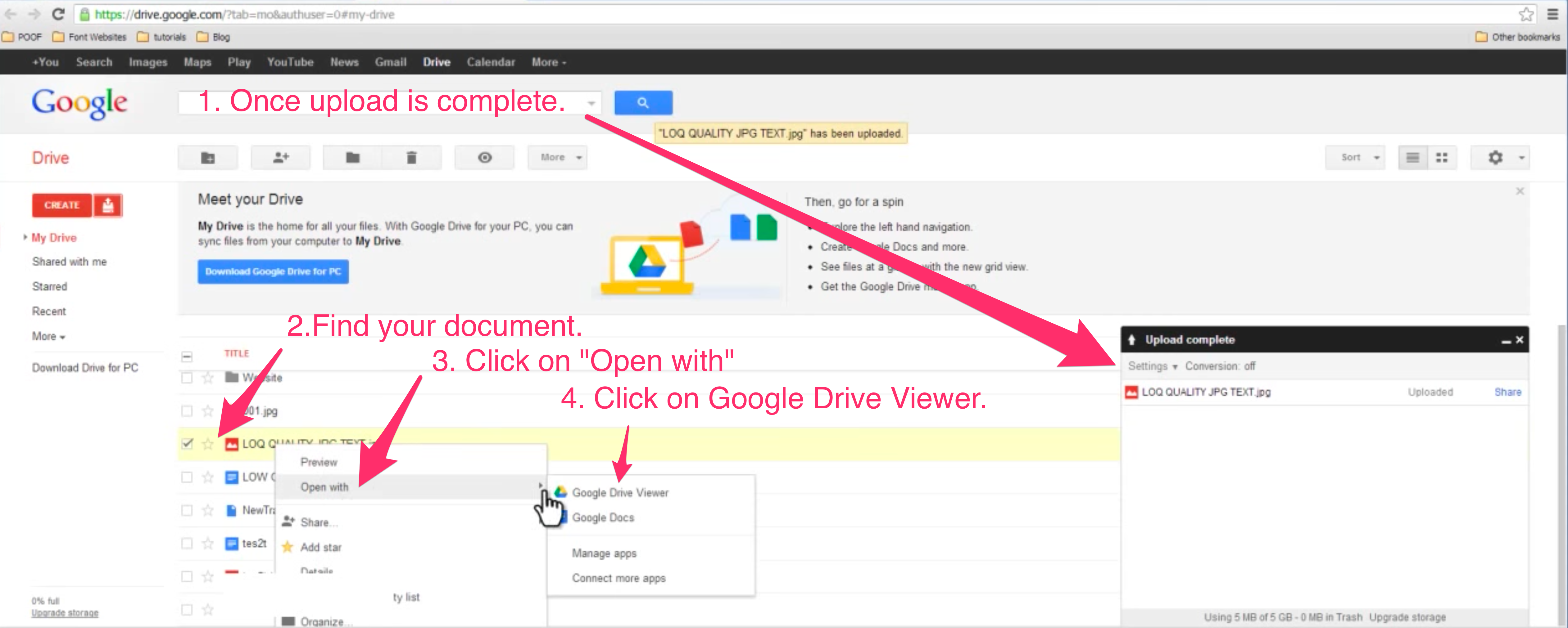Open Calendar from the Google bar
The height and width of the screenshot is (628, 1568).
click(x=491, y=62)
